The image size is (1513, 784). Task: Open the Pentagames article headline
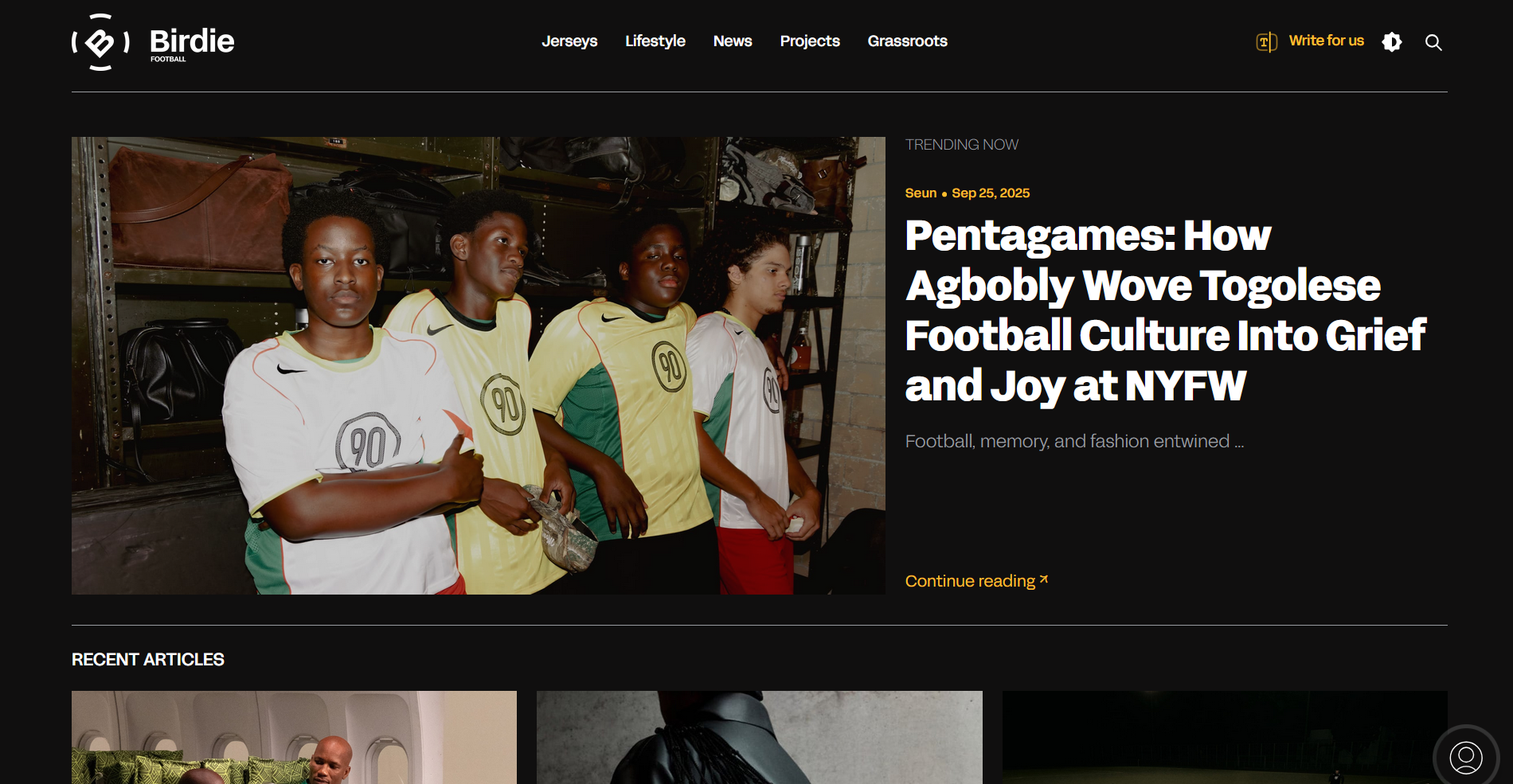[x=1164, y=310]
